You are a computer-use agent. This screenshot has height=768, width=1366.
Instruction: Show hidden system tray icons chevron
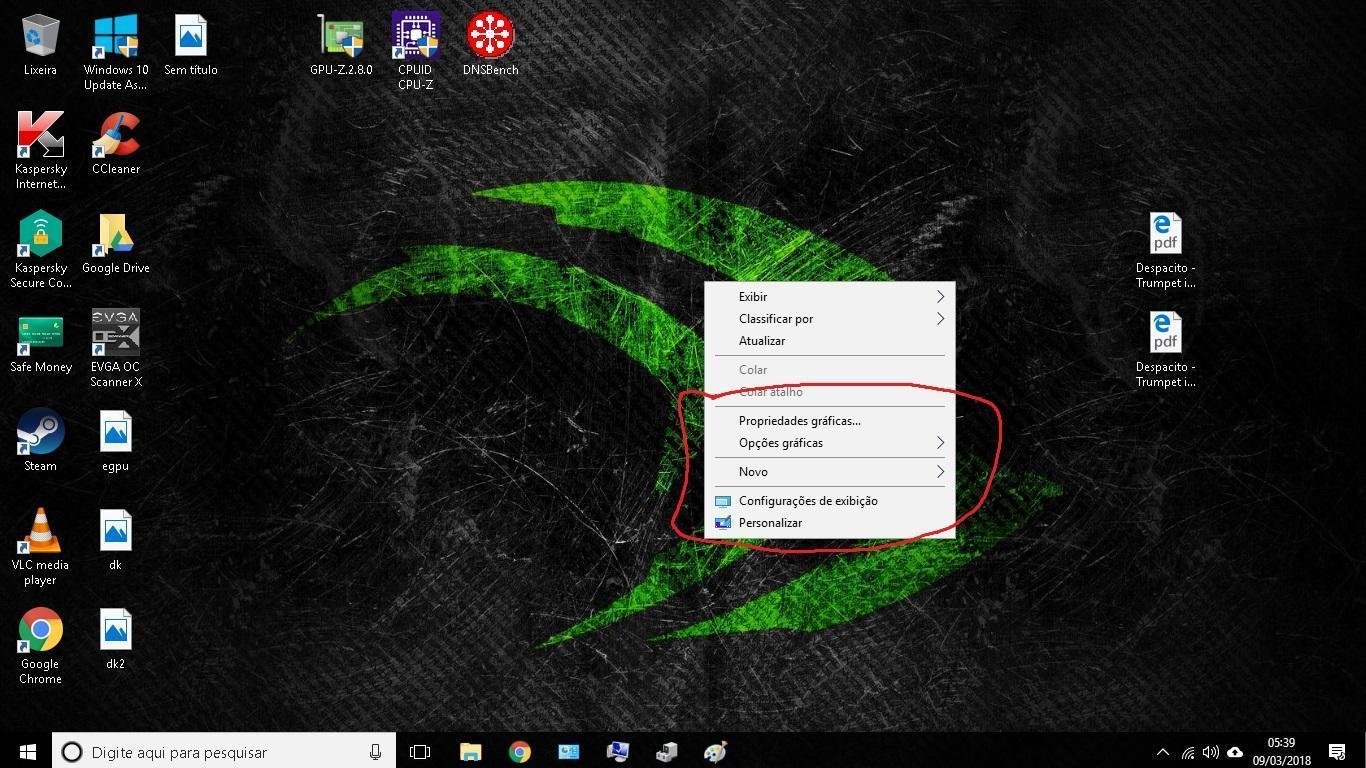(x=1163, y=752)
